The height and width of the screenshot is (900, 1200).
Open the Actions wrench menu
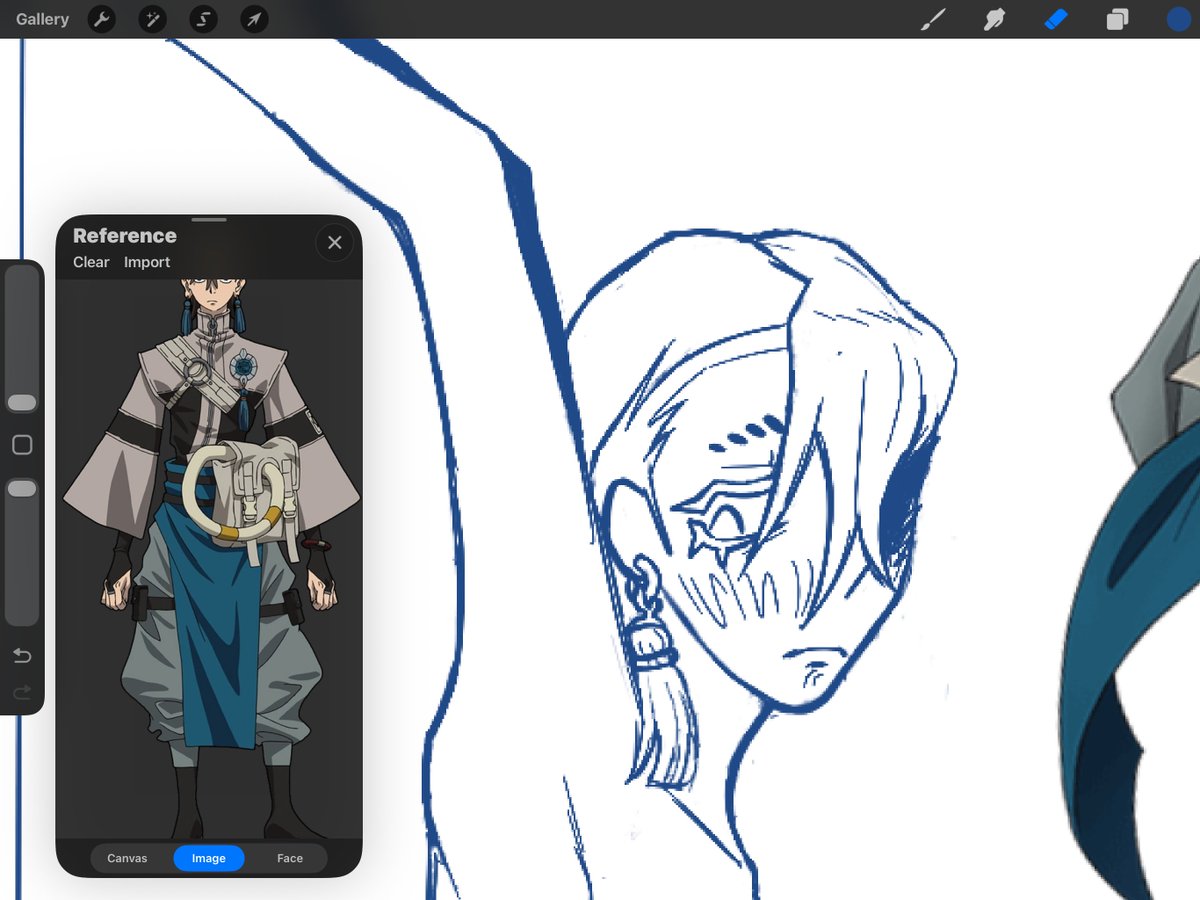click(101, 19)
